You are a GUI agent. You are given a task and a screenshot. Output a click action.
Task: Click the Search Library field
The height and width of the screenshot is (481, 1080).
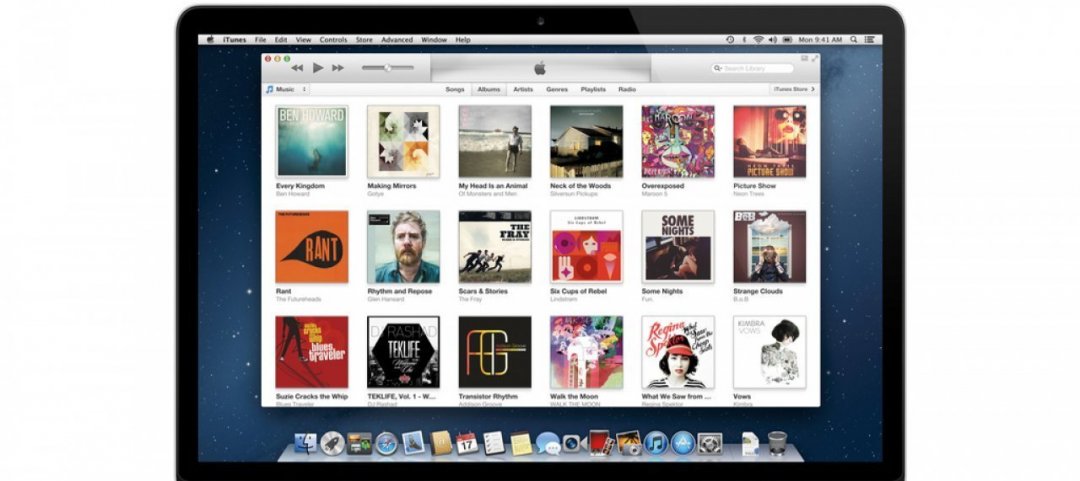(x=752, y=68)
